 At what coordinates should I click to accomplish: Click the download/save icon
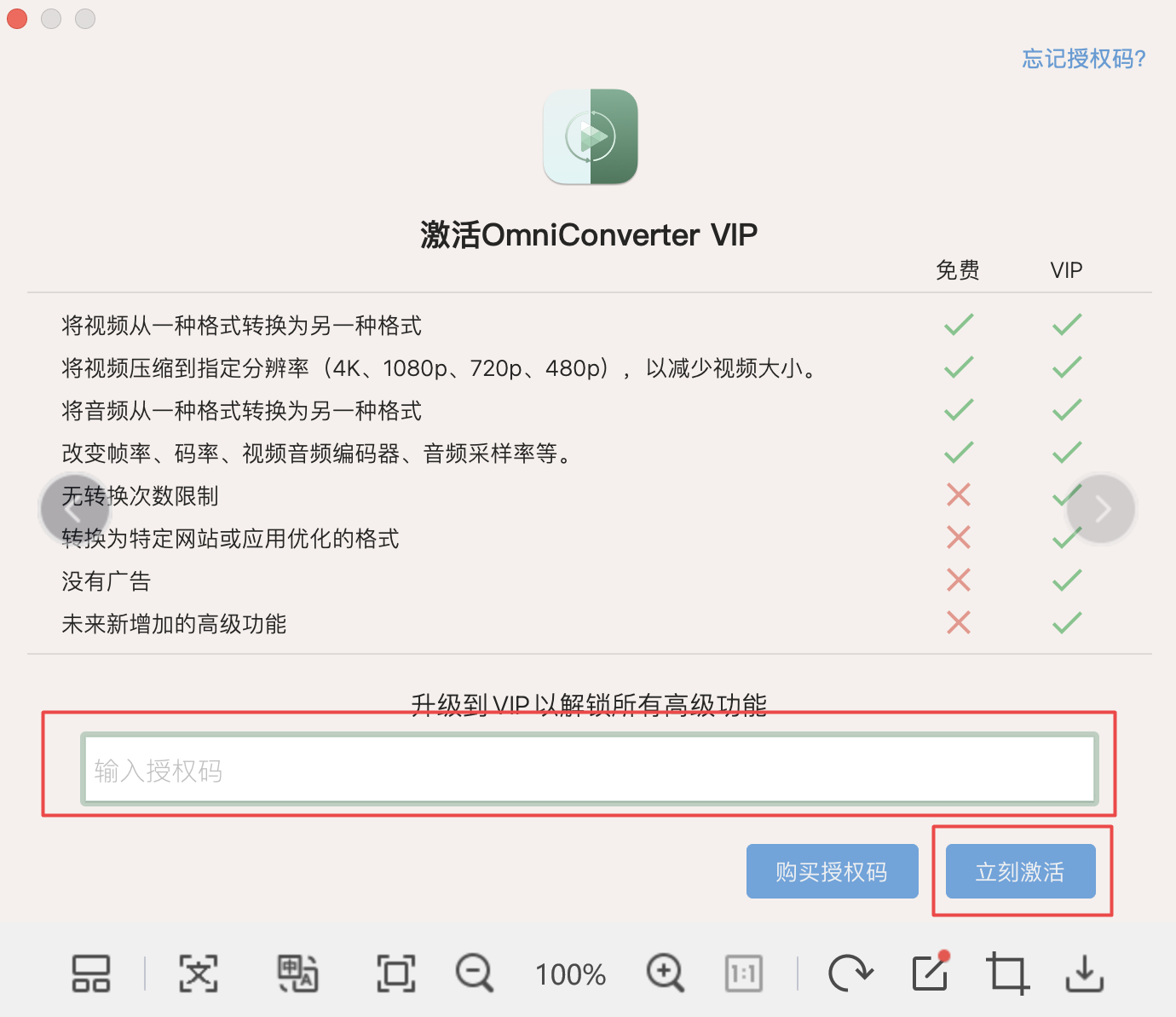coord(1085,974)
